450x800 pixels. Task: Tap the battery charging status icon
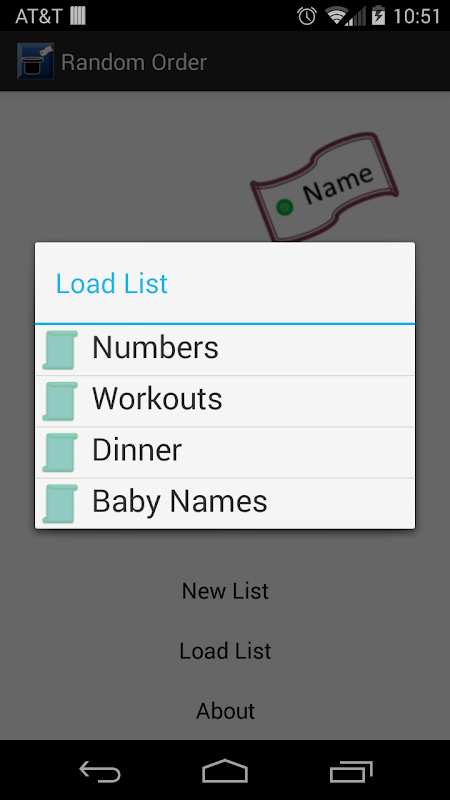pyautogui.click(x=379, y=15)
